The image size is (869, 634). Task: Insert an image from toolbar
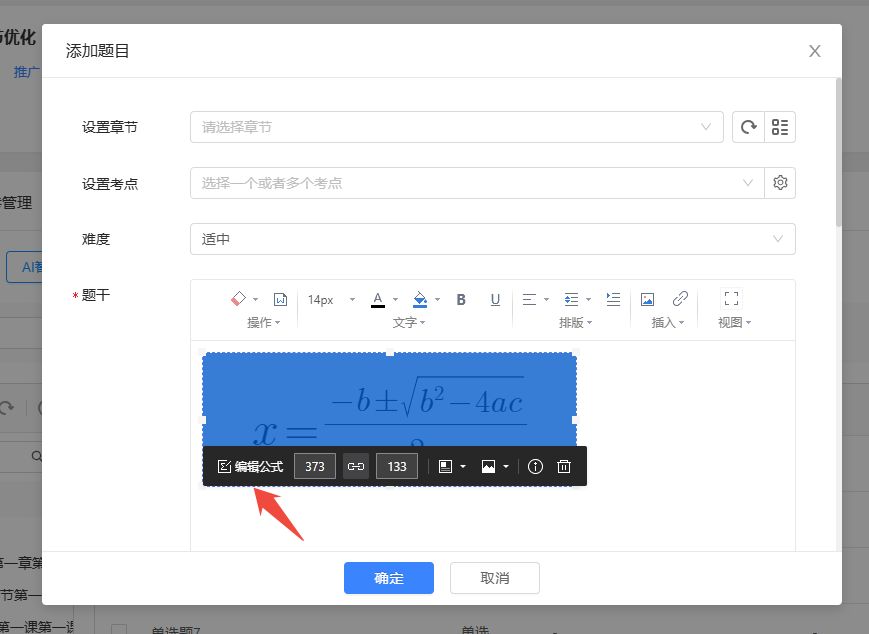[647, 299]
